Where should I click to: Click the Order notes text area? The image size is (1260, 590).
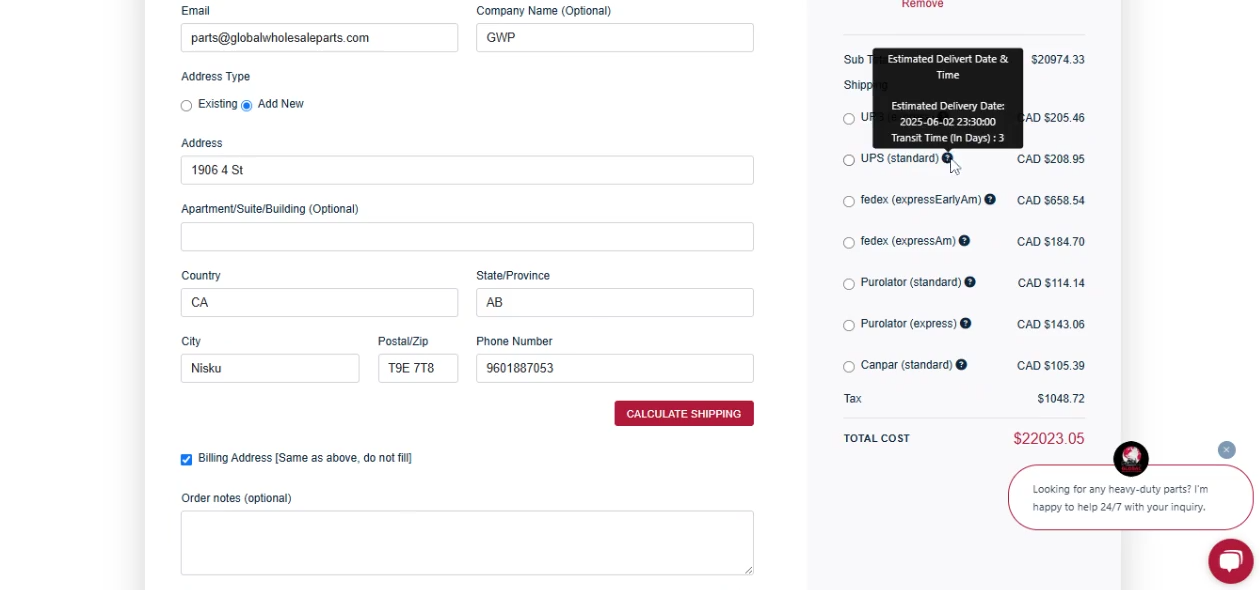pyautogui.click(x=467, y=543)
